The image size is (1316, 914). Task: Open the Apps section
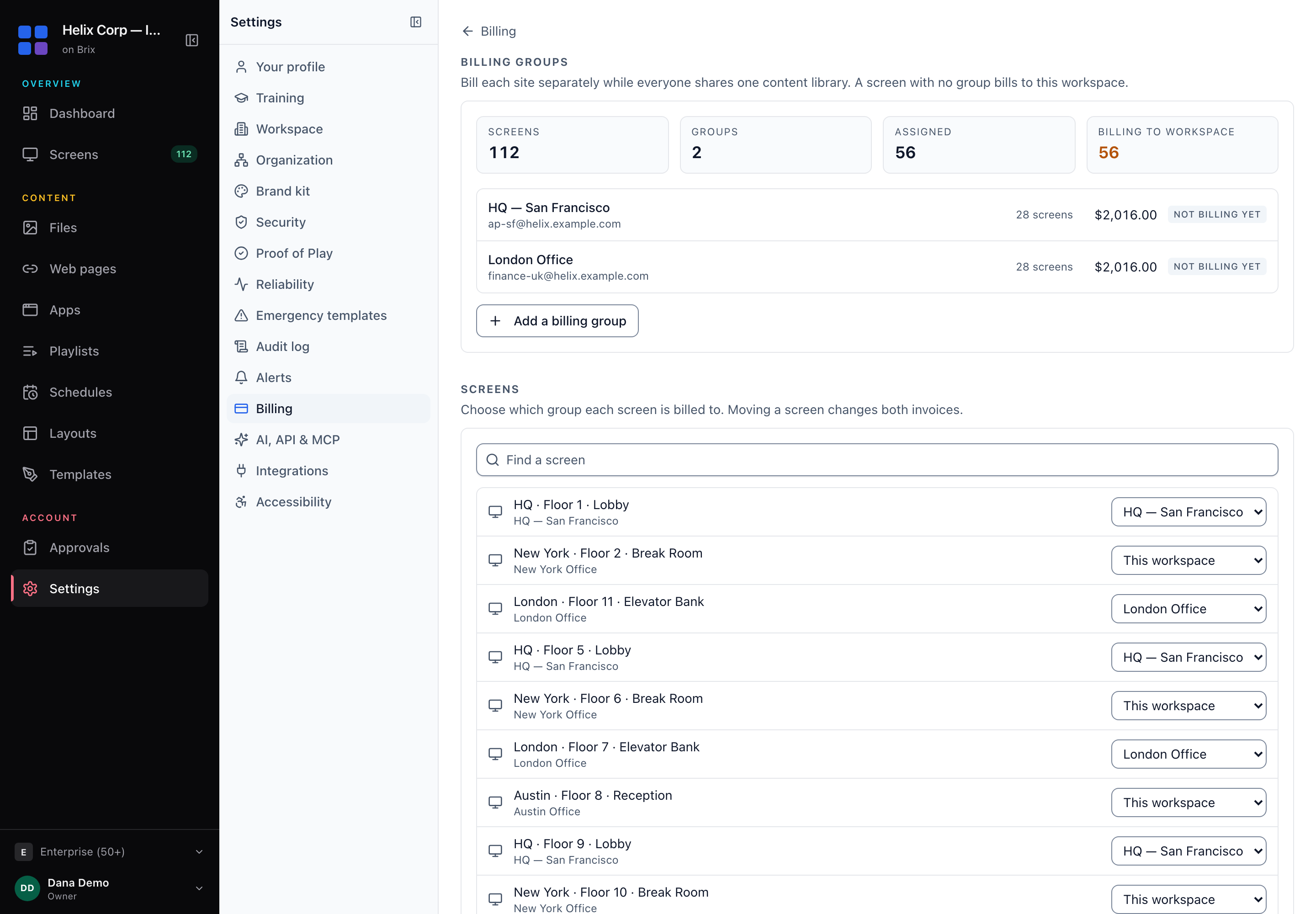(109, 310)
